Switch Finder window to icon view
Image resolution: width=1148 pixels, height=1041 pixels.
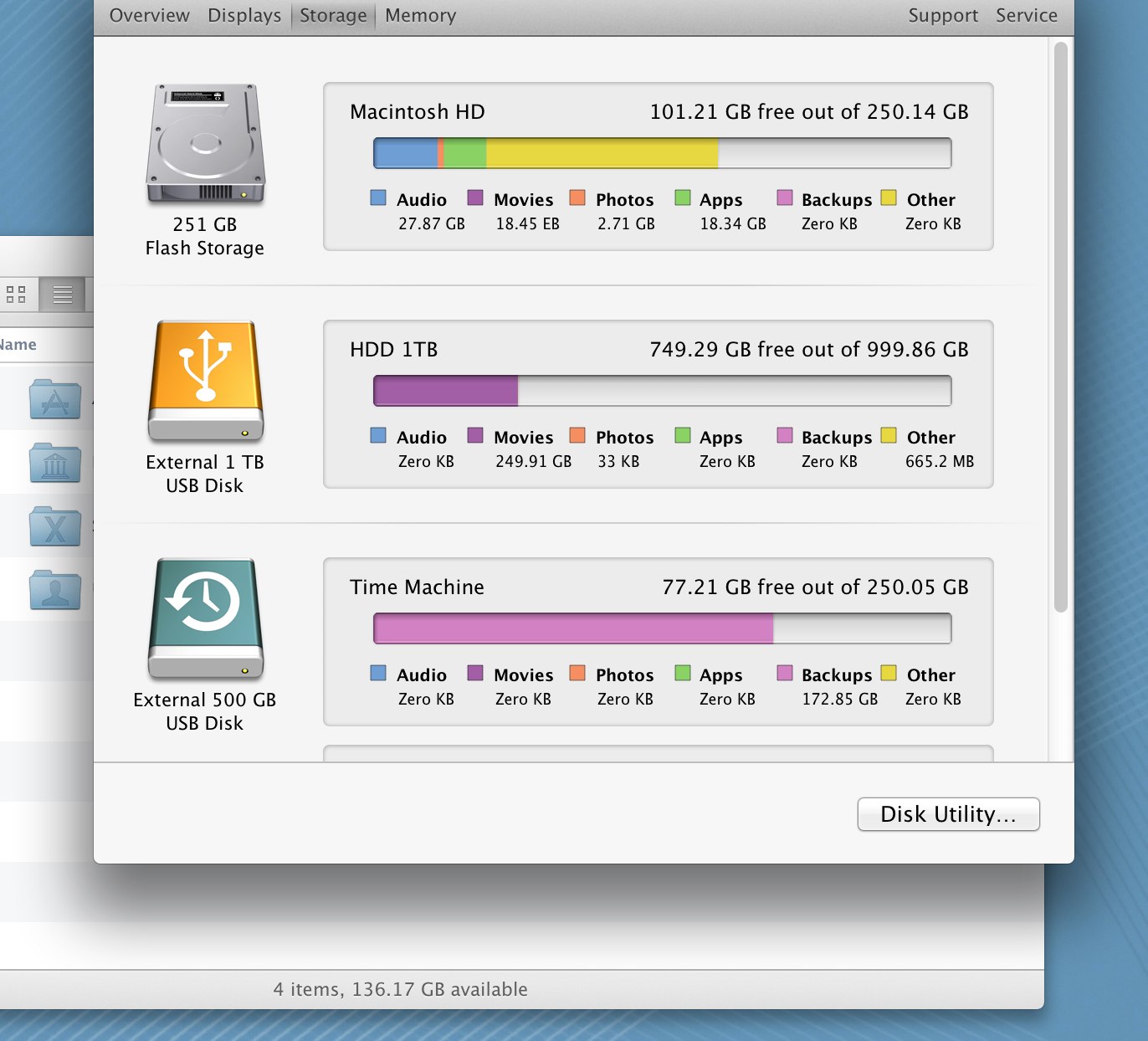(17, 295)
